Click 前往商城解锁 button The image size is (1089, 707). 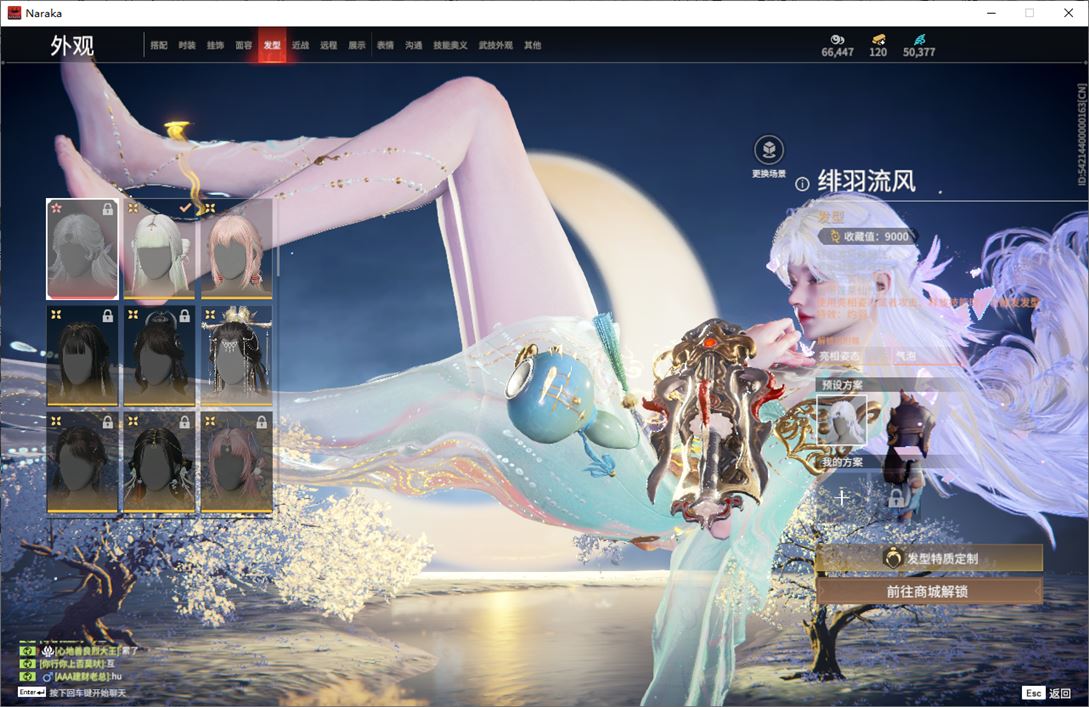pos(930,592)
